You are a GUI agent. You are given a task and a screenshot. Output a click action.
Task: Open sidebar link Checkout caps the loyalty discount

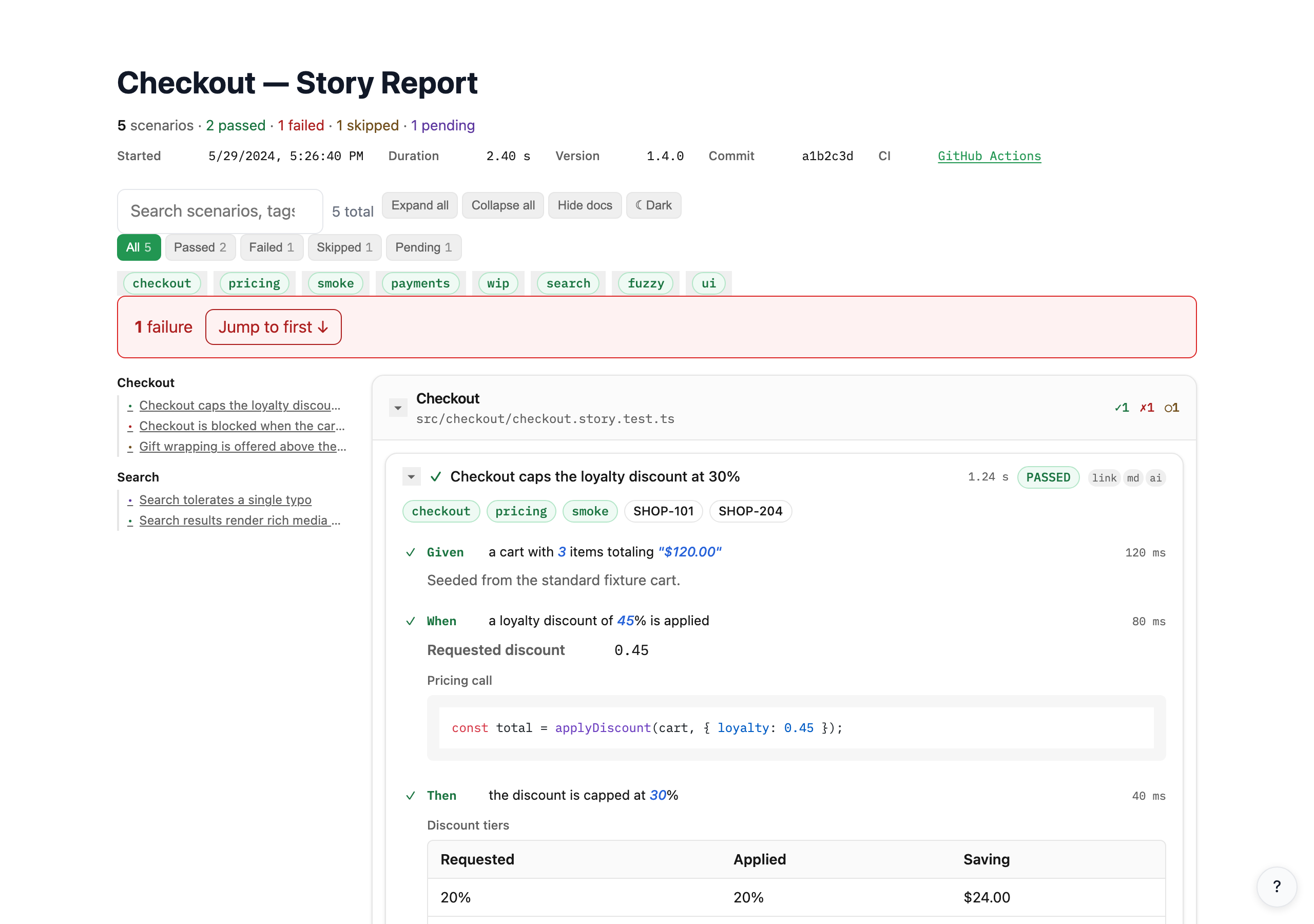point(240,406)
